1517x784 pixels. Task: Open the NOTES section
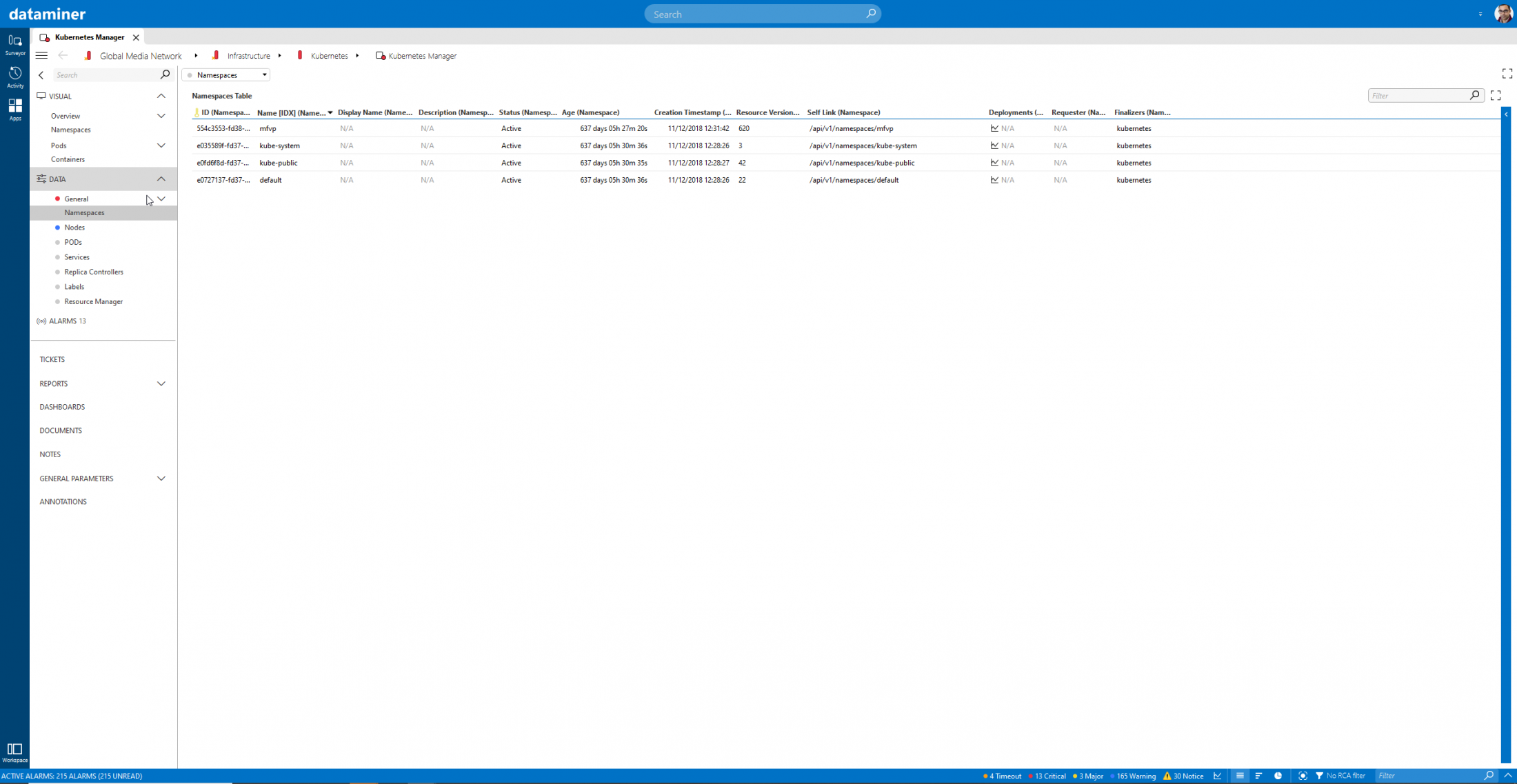(50, 454)
